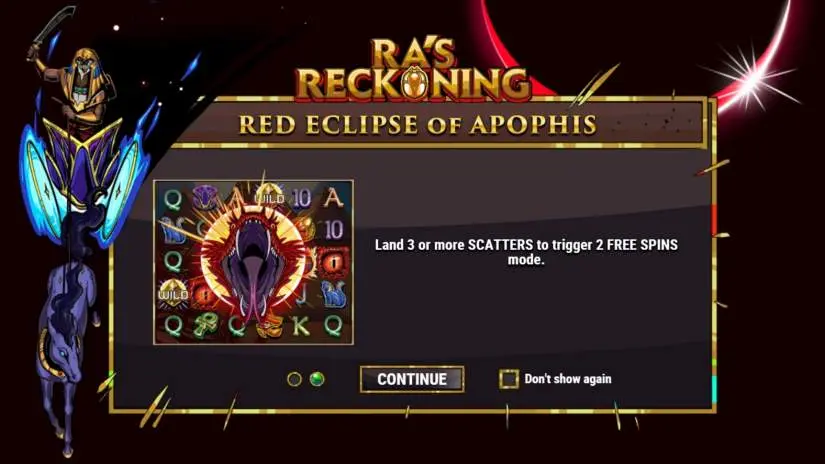Click the CONTINUE button
Screen dimensions: 825x464
coord(412,379)
